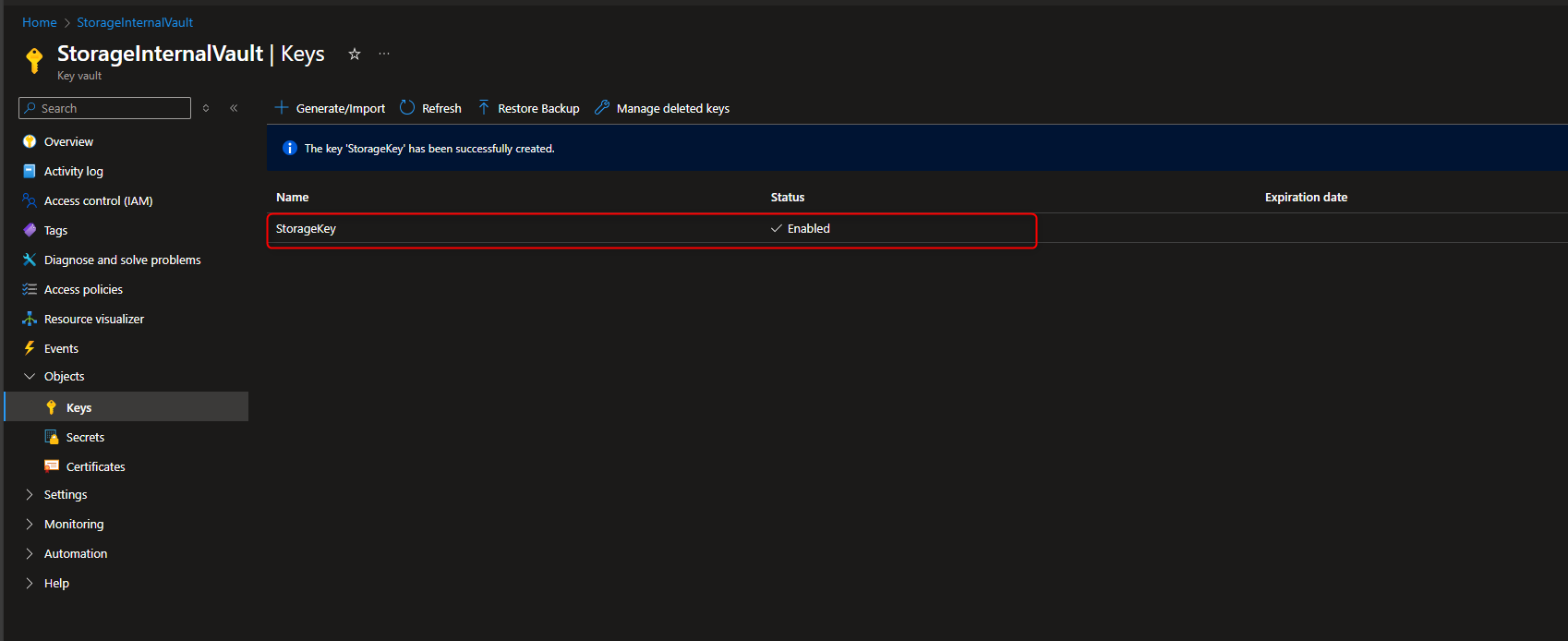Click the blue info icon in notification
This screenshot has width=1568, height=641.
point(289,148)
